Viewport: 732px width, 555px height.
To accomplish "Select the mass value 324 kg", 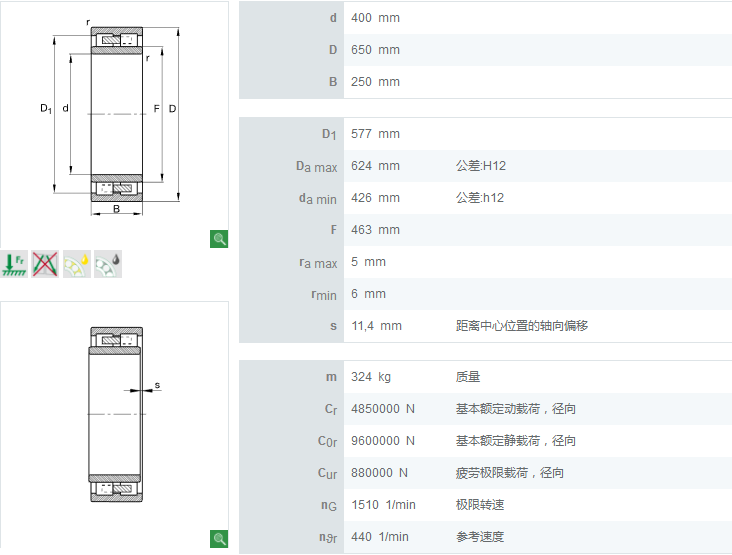I will [x=371, y=377].
